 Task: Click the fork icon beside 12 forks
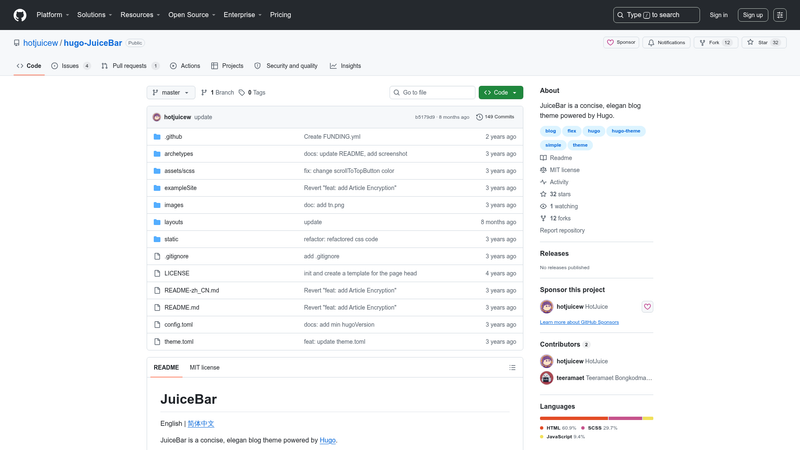(x=543, y=218)
